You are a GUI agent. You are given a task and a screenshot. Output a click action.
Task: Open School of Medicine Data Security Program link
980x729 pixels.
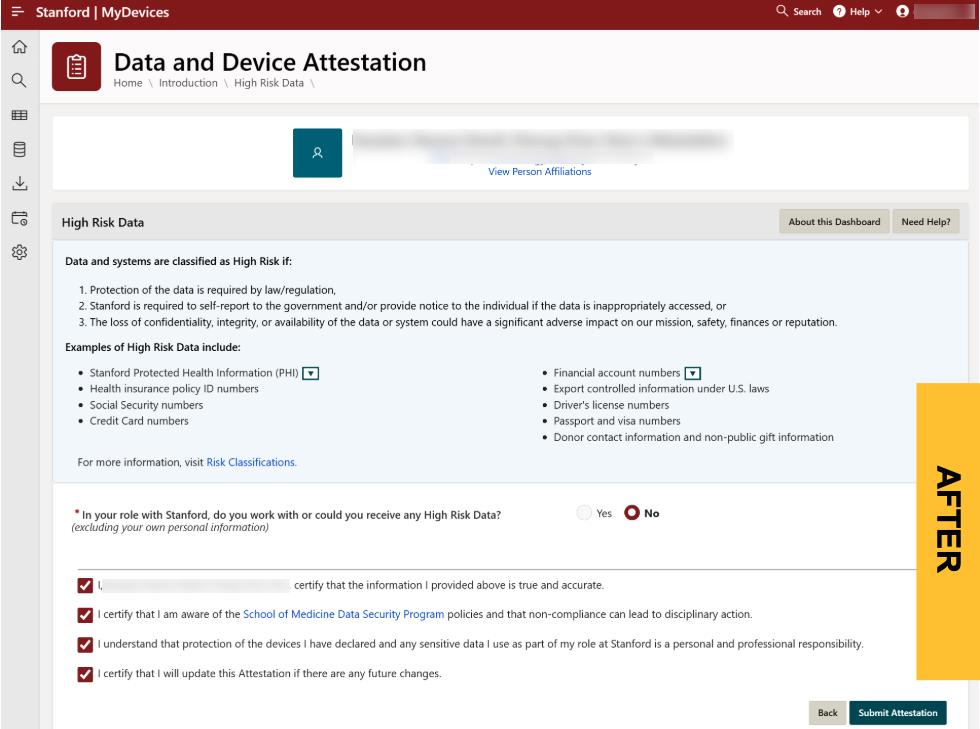pos(343,615)
